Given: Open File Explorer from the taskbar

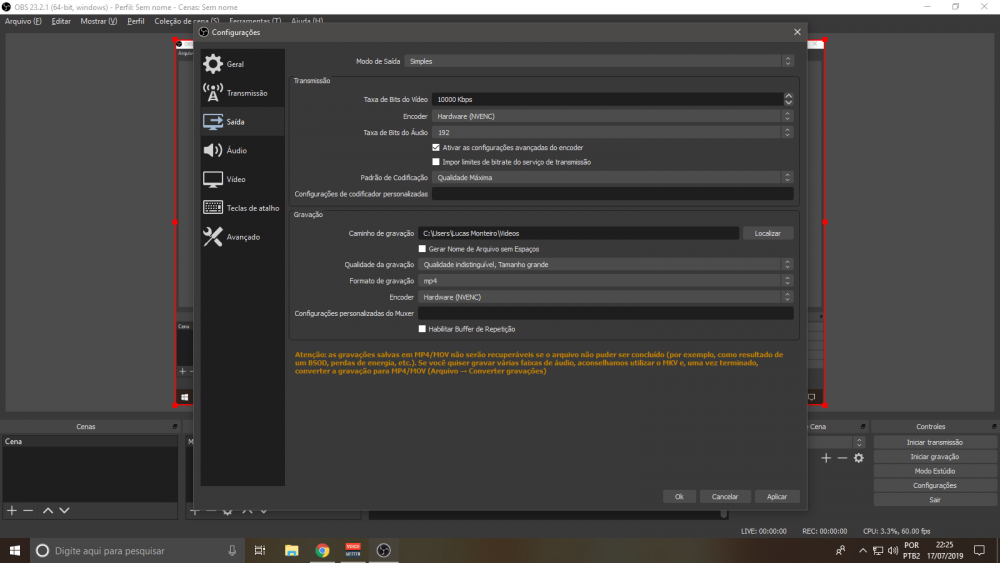Looking at the screenshot, I should point(291,550).
